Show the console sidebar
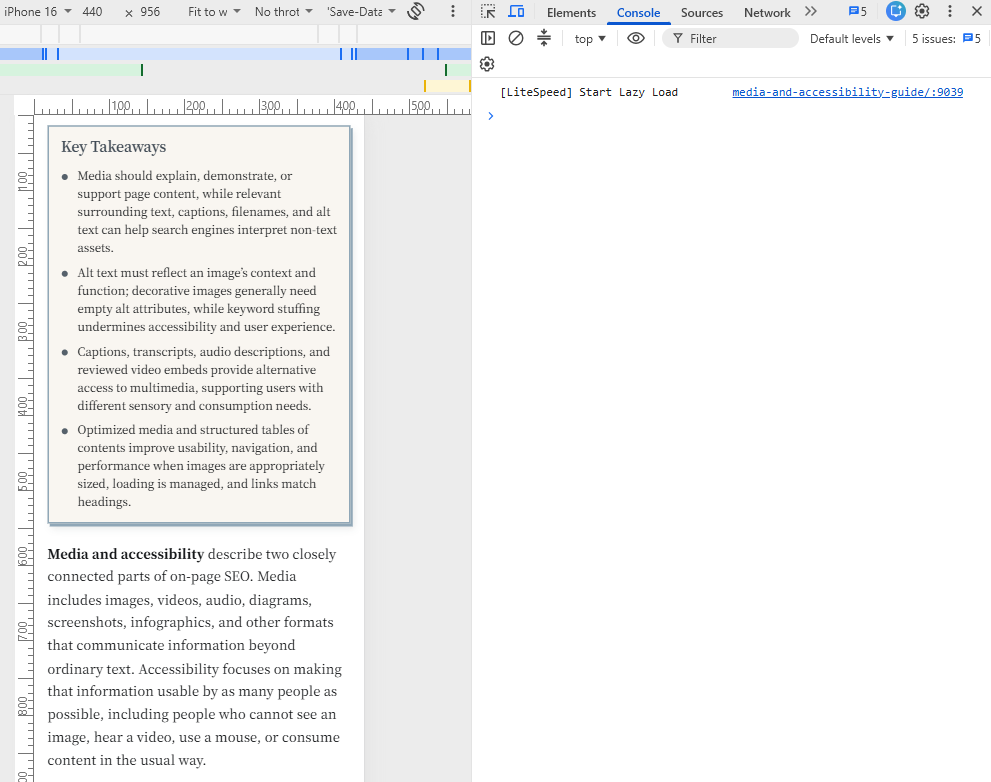The width and height of the screenshot is (991, 782). point(488,39)
